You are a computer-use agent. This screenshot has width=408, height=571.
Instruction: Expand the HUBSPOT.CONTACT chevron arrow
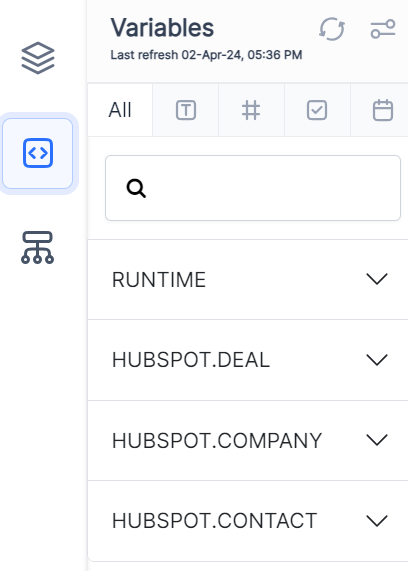click(x=377, y=520)
